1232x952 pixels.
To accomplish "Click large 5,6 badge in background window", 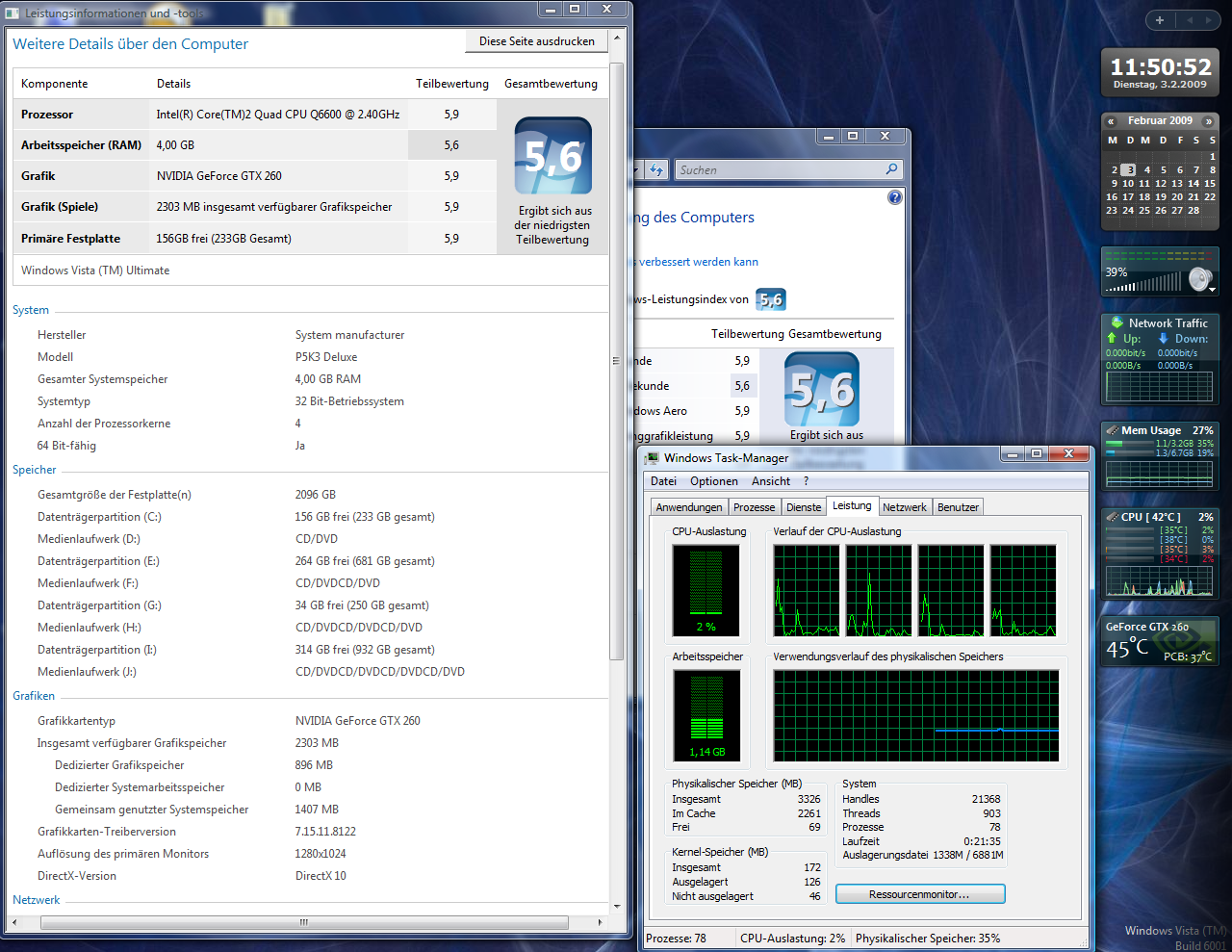I will [x=822, y=390].
